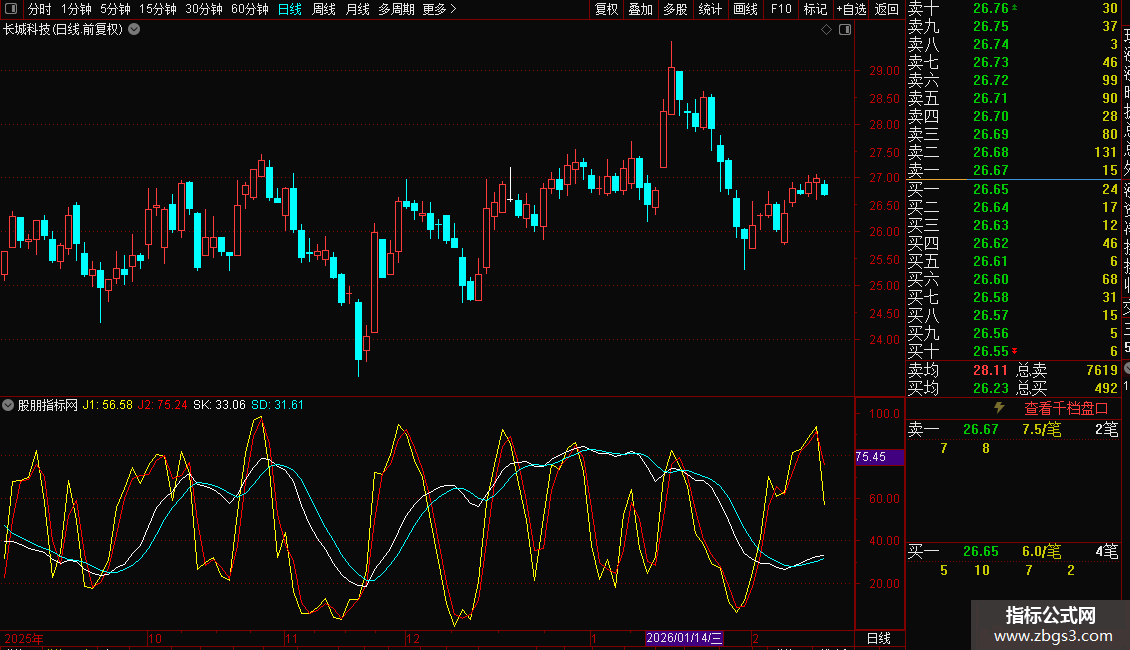The height and width of the screenshot is (650, 1130).
Task: Click the panel layout icon at top-left
Action: pyautogui.click(x=11, y=9)
